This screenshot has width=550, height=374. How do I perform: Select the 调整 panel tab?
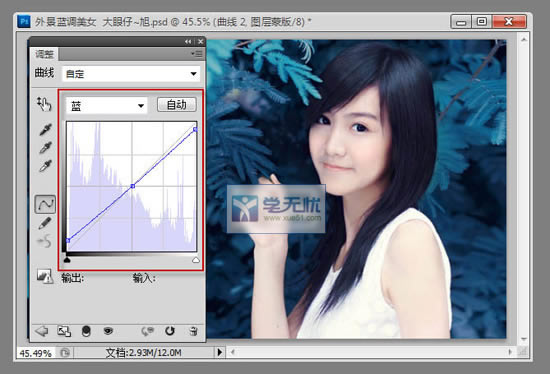45,54
